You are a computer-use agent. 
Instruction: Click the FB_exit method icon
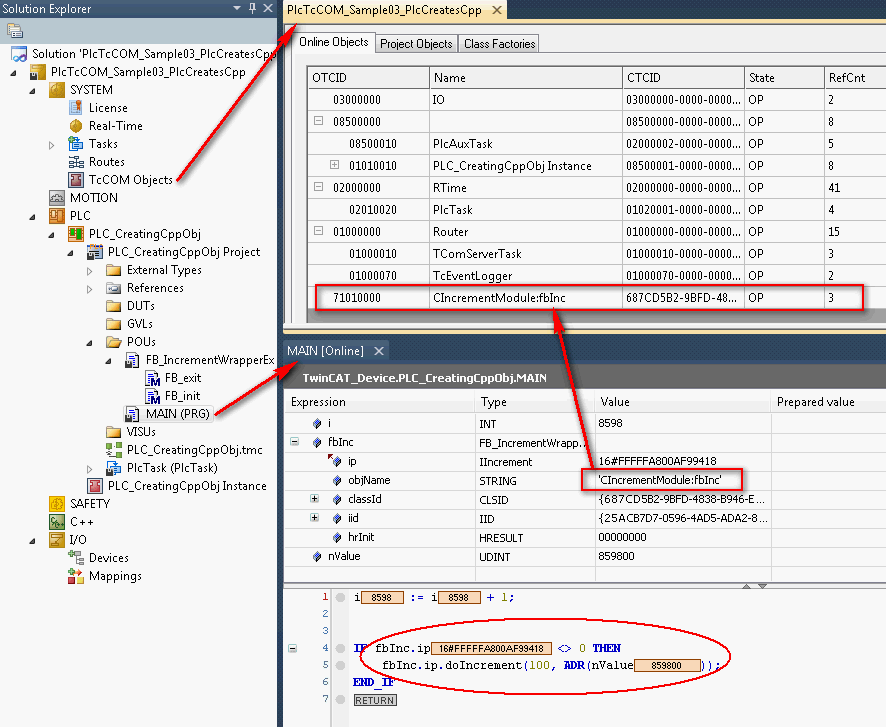[x=153, y=378]
